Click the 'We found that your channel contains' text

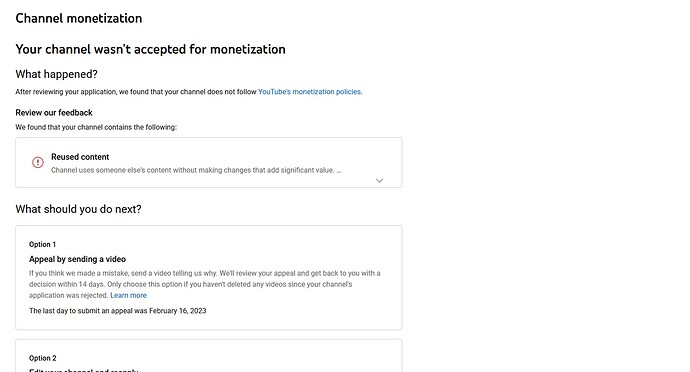point(96,127)
